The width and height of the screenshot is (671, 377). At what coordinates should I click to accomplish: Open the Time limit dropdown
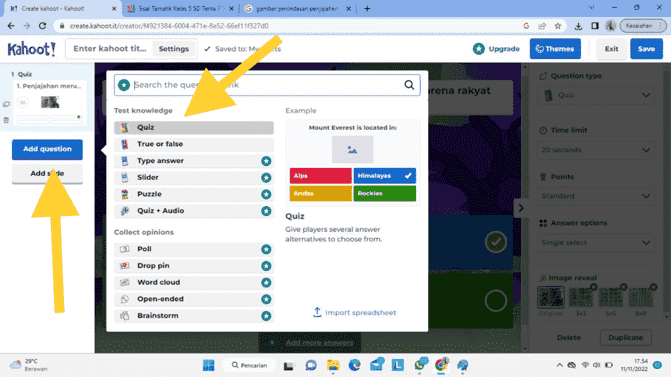pyautogui.click(x=596, y=150)
